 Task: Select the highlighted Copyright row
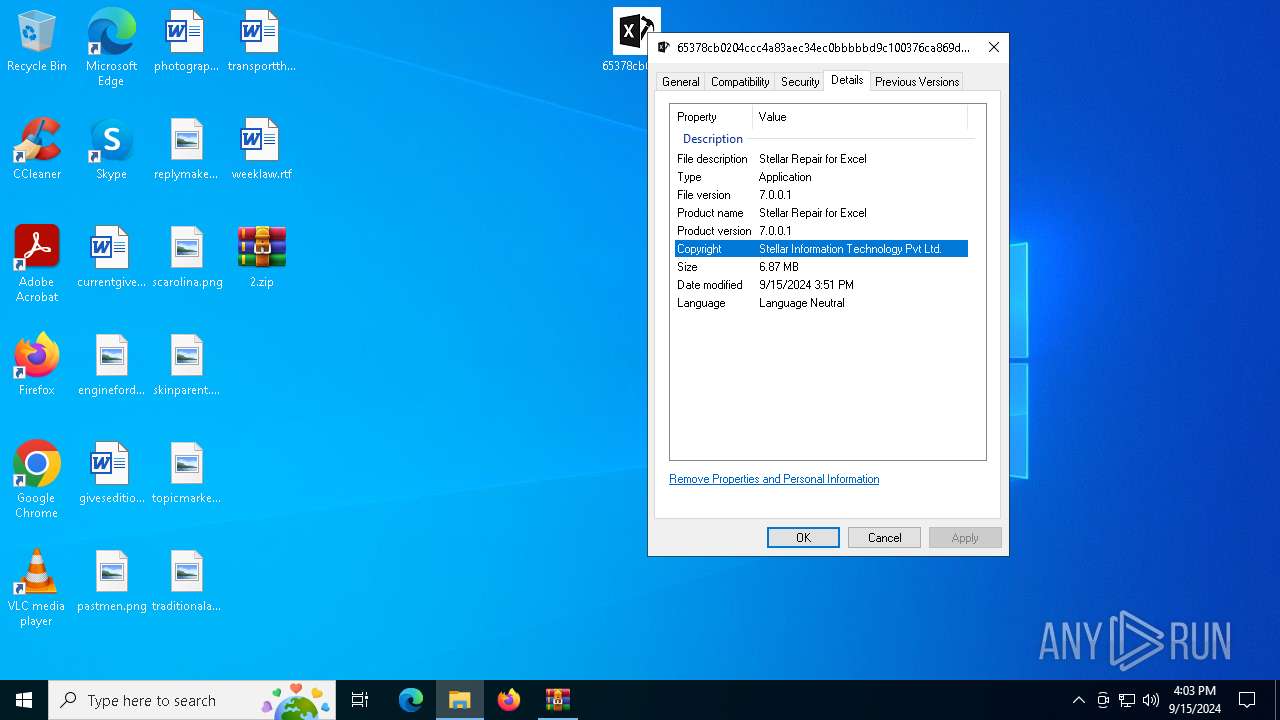(821, 249)
